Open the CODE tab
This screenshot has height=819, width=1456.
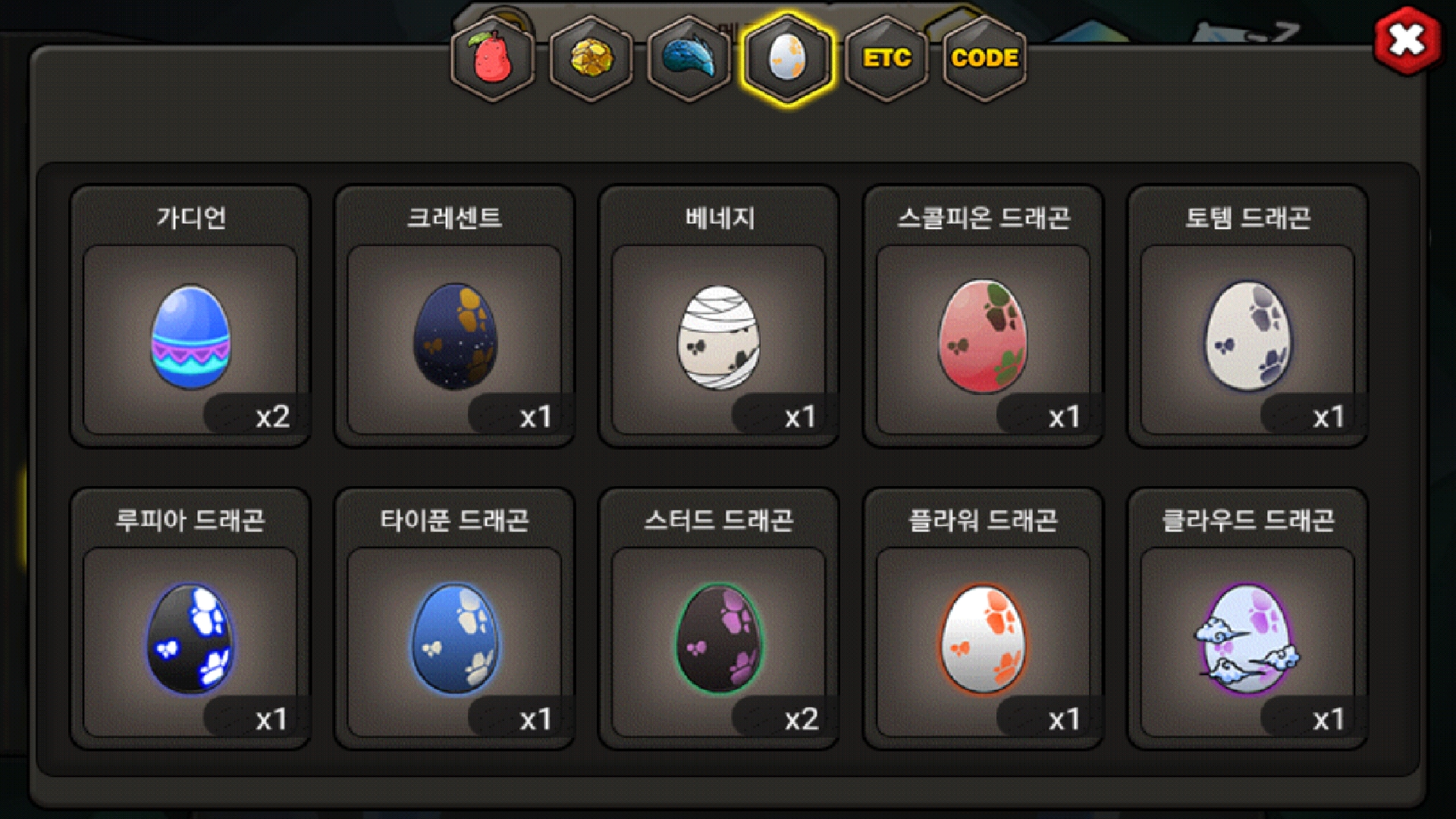(x=984, y=58)
